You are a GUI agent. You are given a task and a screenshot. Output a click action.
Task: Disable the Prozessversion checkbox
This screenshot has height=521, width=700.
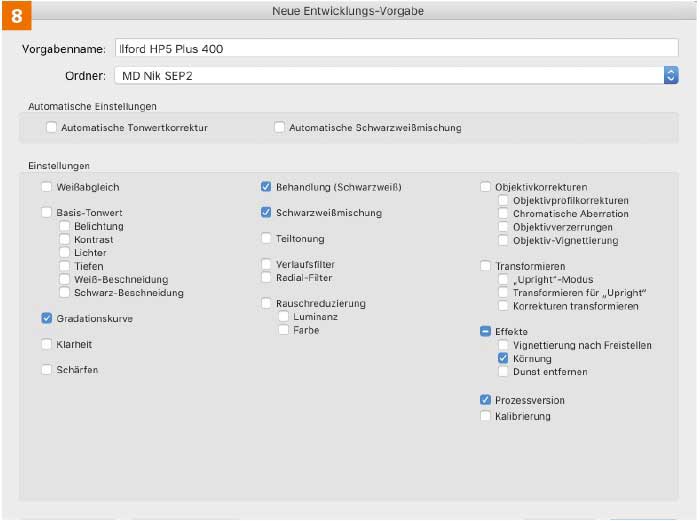coord(486,400)
